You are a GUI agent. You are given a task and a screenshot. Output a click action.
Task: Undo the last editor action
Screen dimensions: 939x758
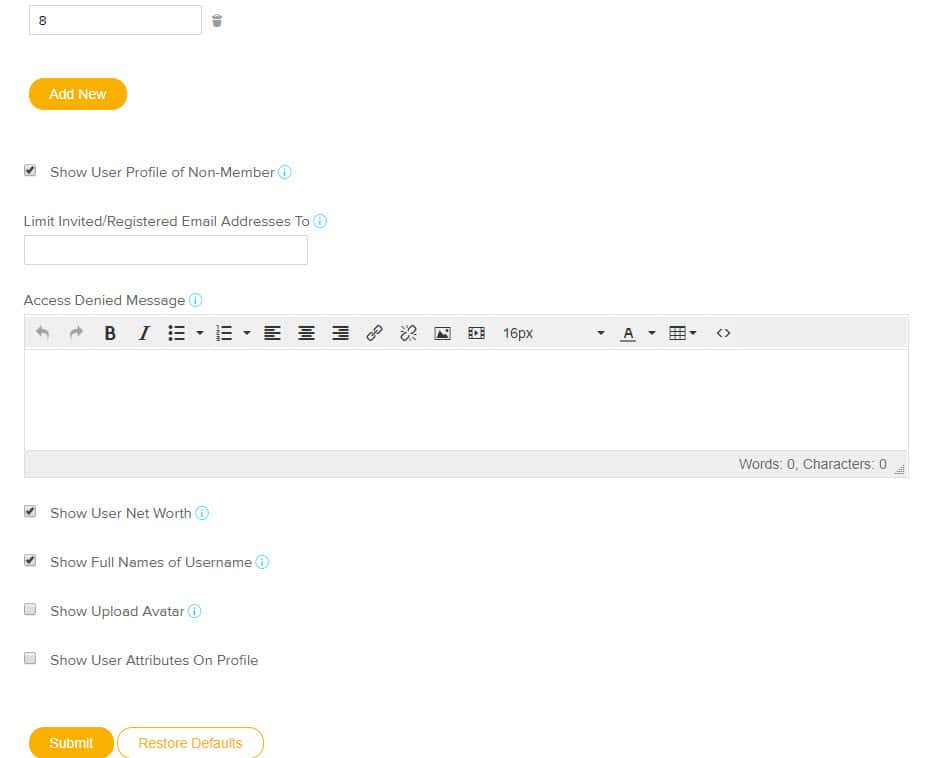43,333
